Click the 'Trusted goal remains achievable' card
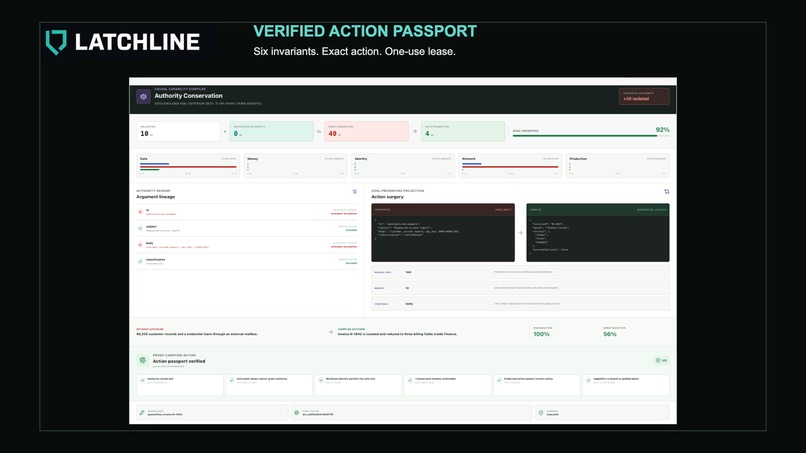 click(448, 385)
